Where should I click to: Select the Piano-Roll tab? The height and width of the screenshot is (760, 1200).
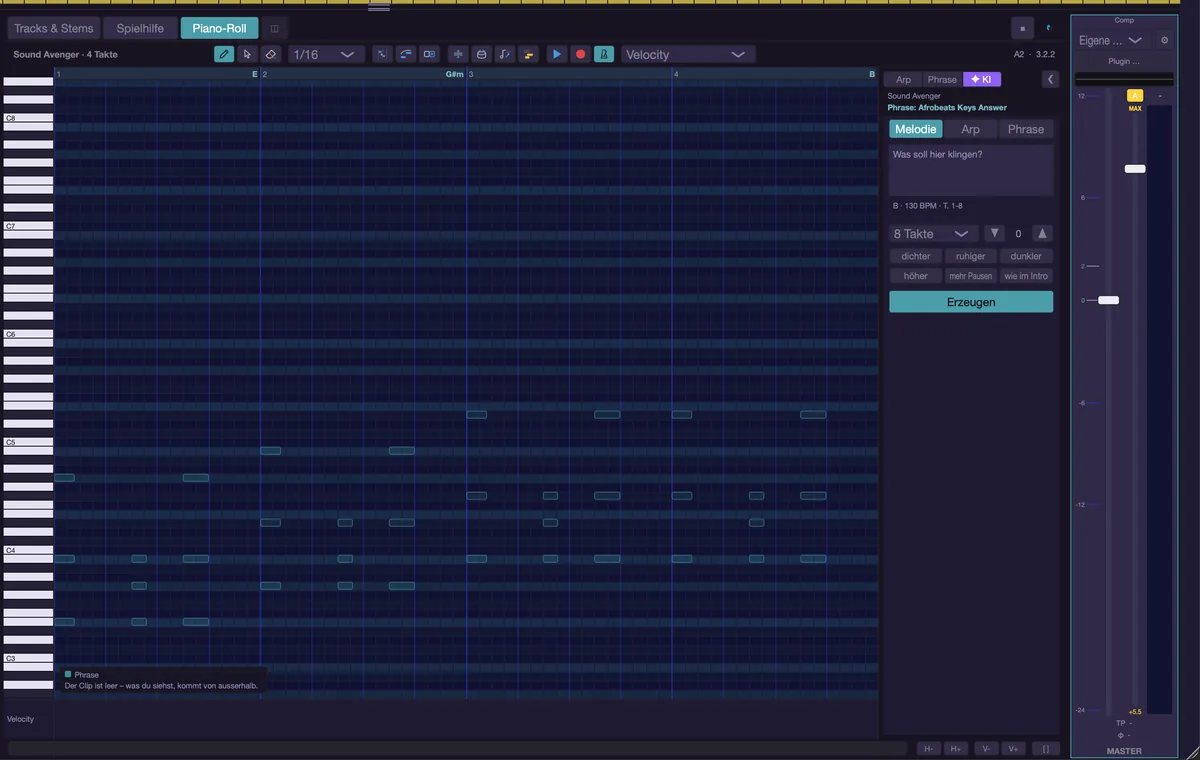219,28
